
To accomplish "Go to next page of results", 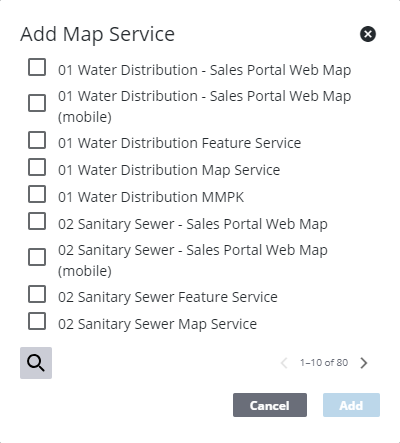I will point(364,363).
